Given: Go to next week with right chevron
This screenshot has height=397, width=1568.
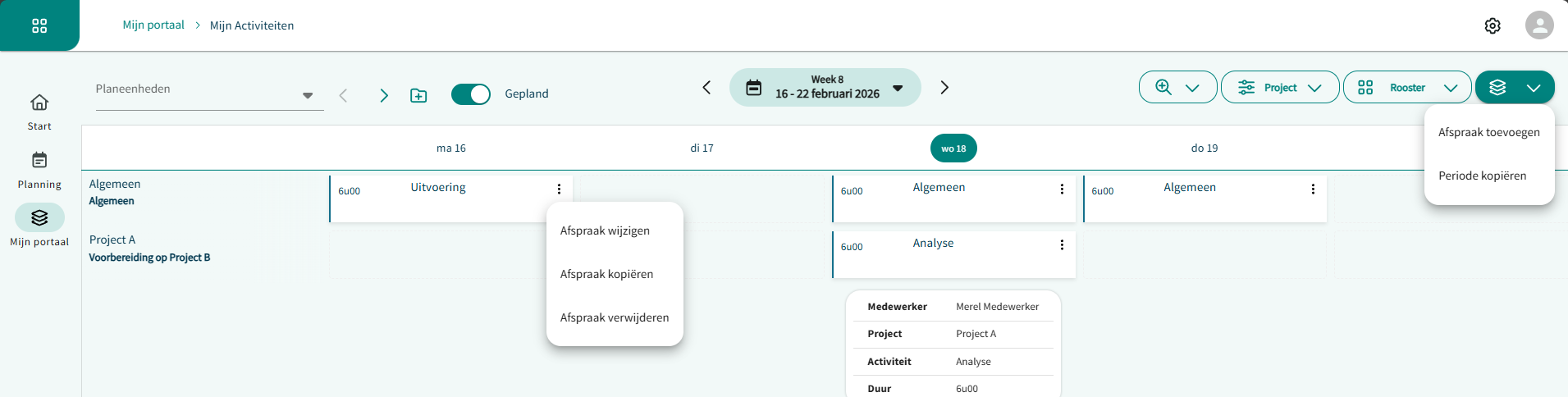Looking at the screenshot, I should tap(944, 88).
